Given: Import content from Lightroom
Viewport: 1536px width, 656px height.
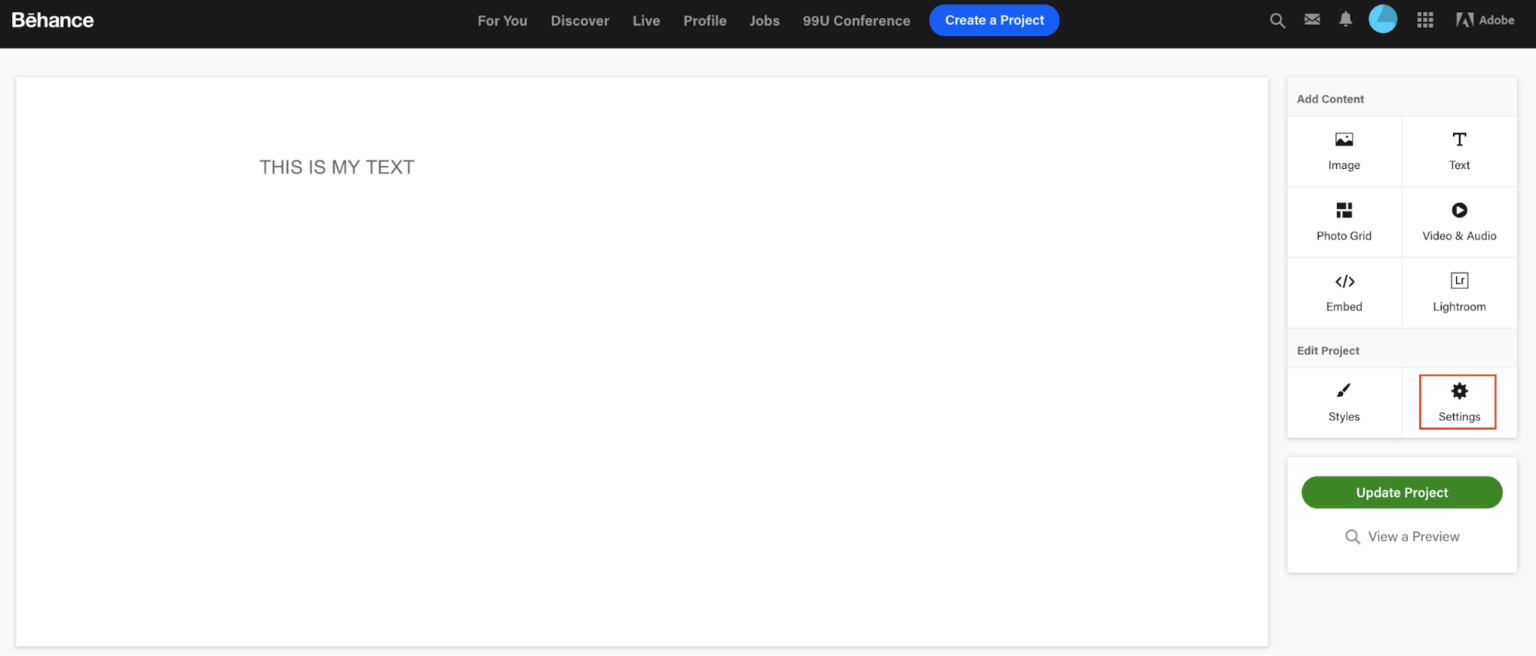Looking at the screenshot, I should pos(1458,292).
